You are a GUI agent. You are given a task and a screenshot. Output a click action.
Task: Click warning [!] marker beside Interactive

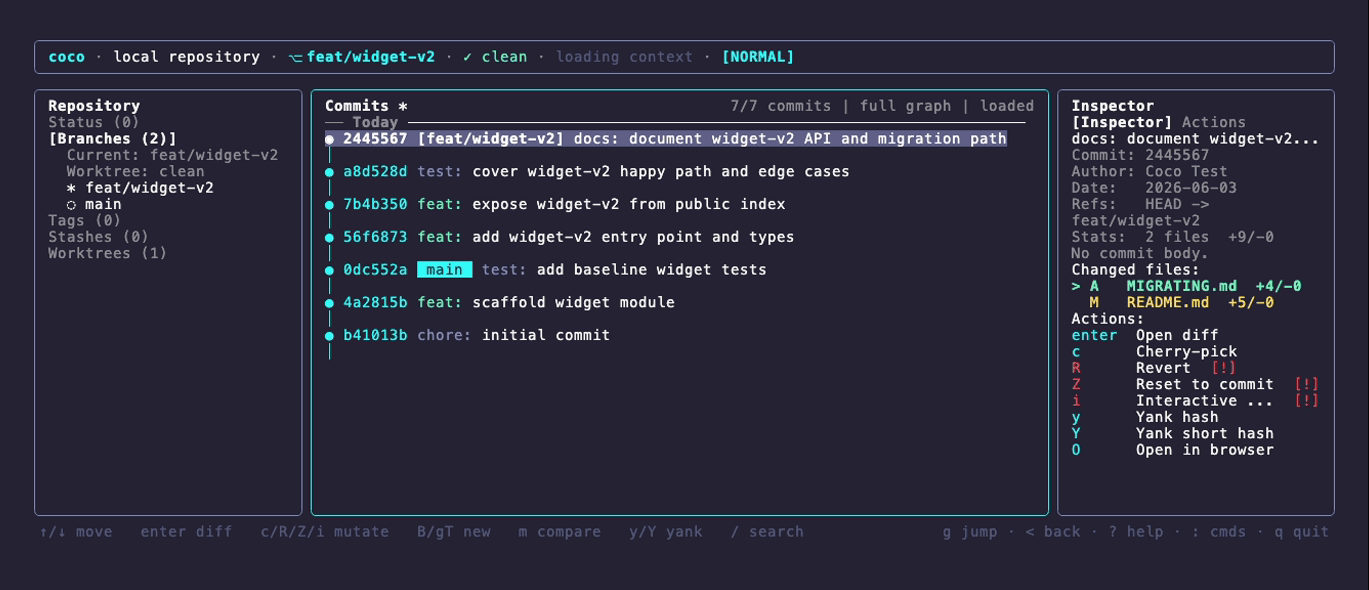(x=1306, y=401)
